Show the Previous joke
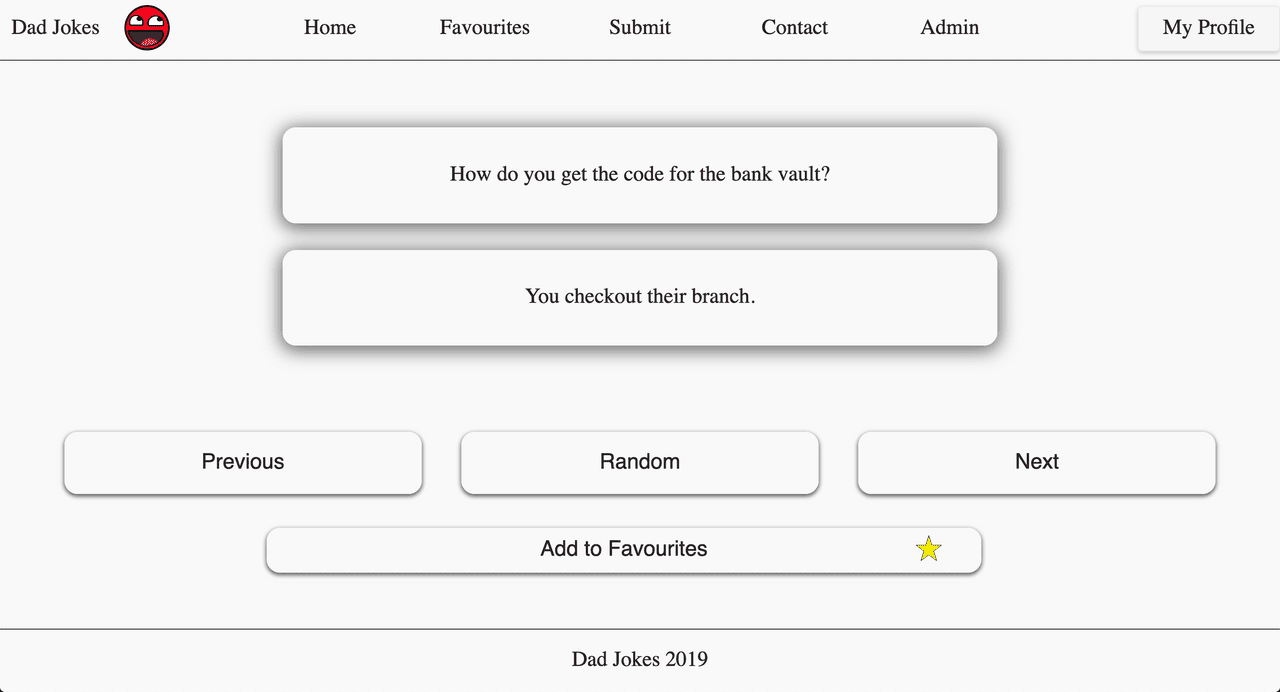 (243, 462)
